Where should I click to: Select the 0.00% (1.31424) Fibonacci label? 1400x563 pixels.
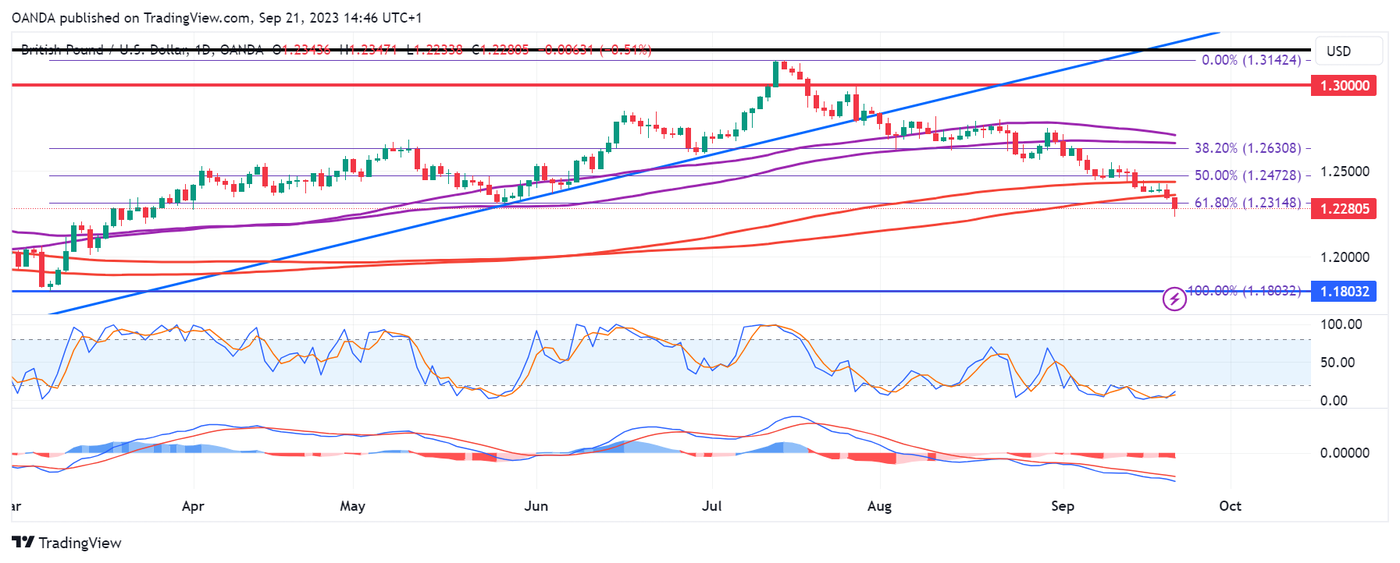pyautogui.click(x=1250, y=60)
